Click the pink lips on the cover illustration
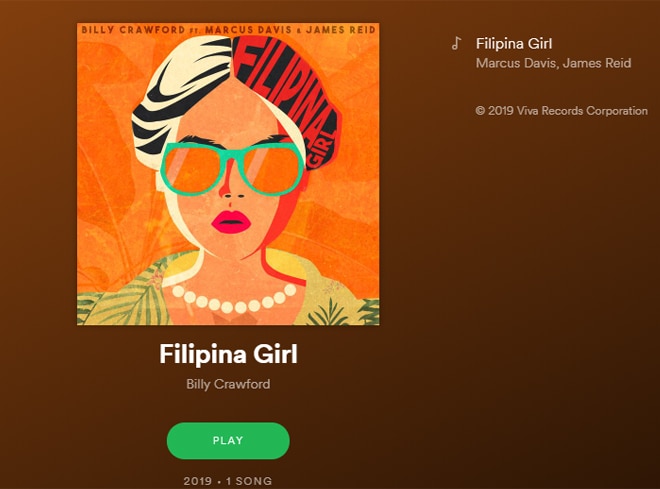 [x=231, y=221]
